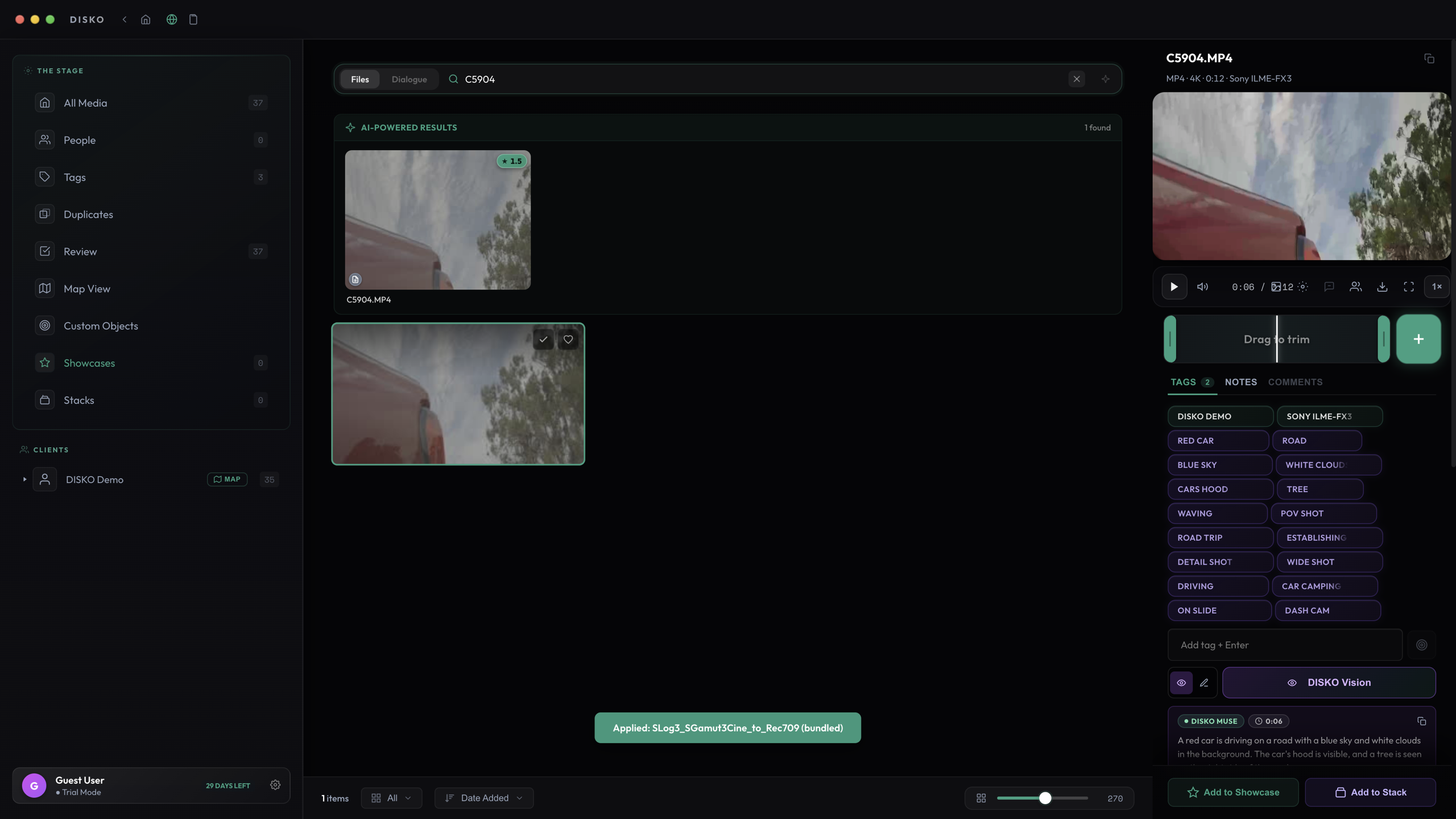Open the All filter dropdown
Image resolution: width=1456 pixels, height=819 pixels.
pos(391,798)
